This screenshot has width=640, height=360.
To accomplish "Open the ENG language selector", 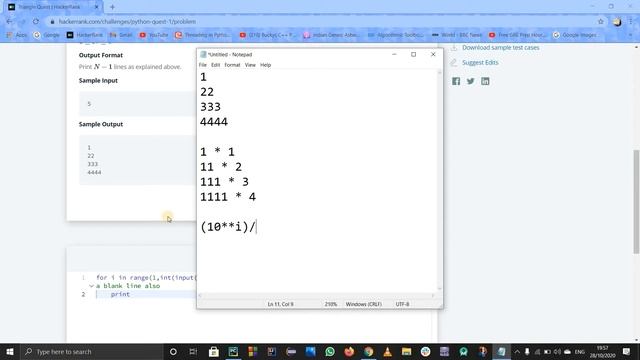I will (x=580, y=352).
